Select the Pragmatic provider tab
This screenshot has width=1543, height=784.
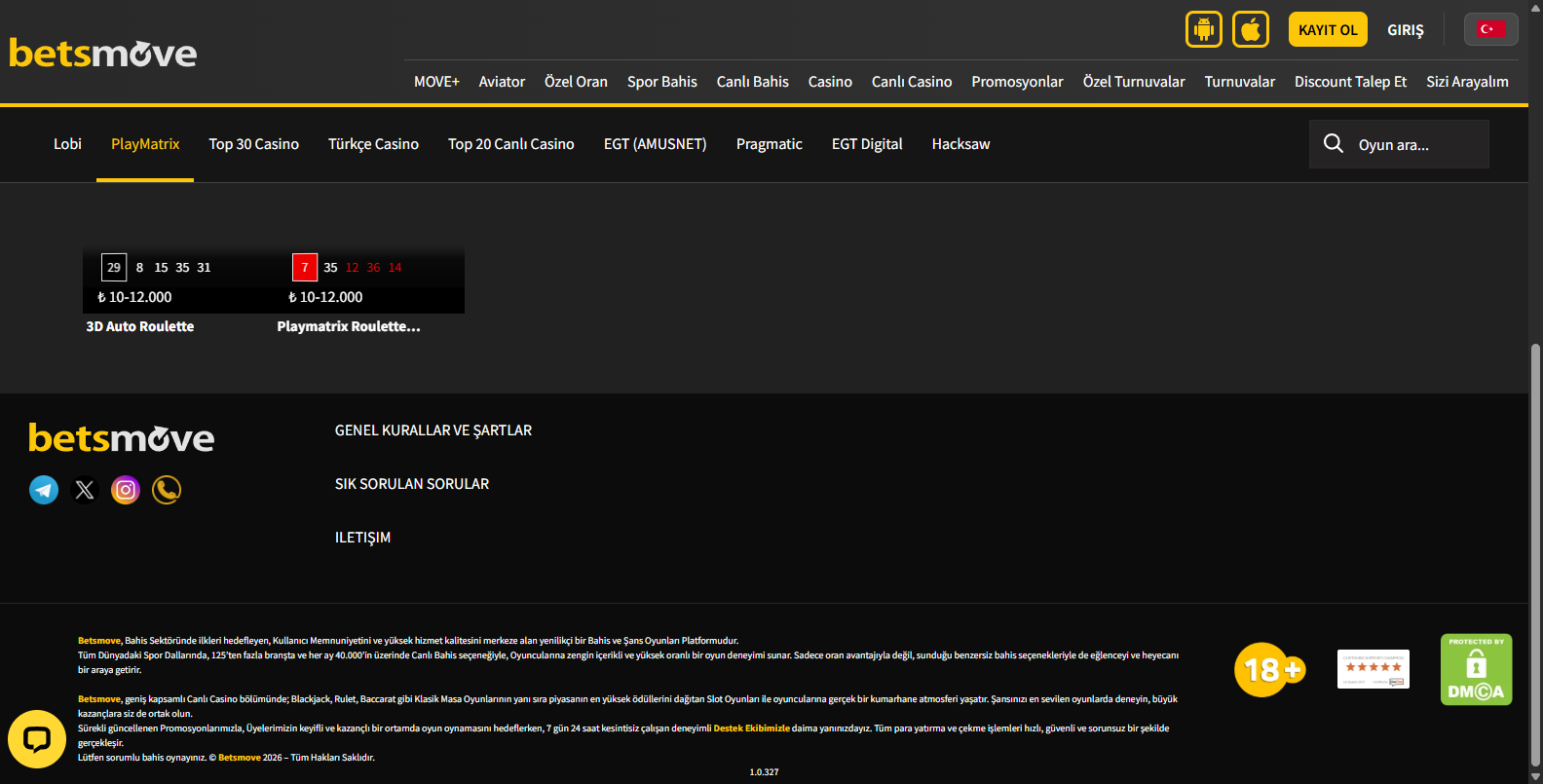769,144
